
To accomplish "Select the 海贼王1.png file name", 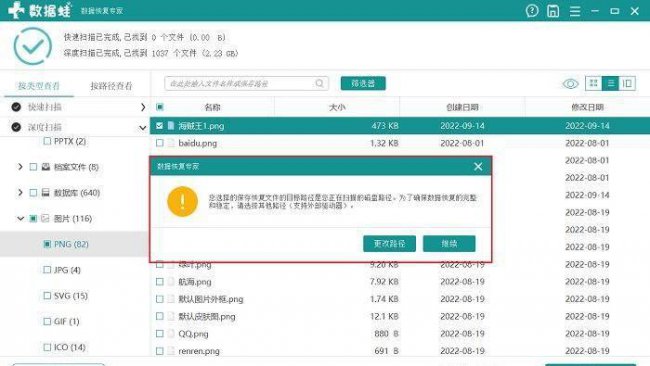I will click(201, 126).
